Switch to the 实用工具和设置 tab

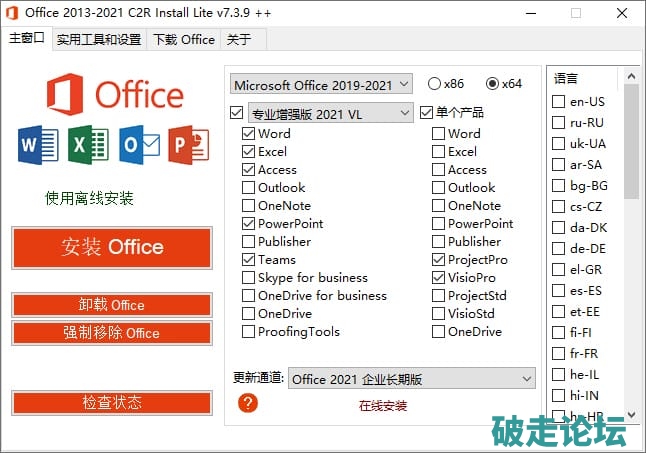click(x=98, y=40)
